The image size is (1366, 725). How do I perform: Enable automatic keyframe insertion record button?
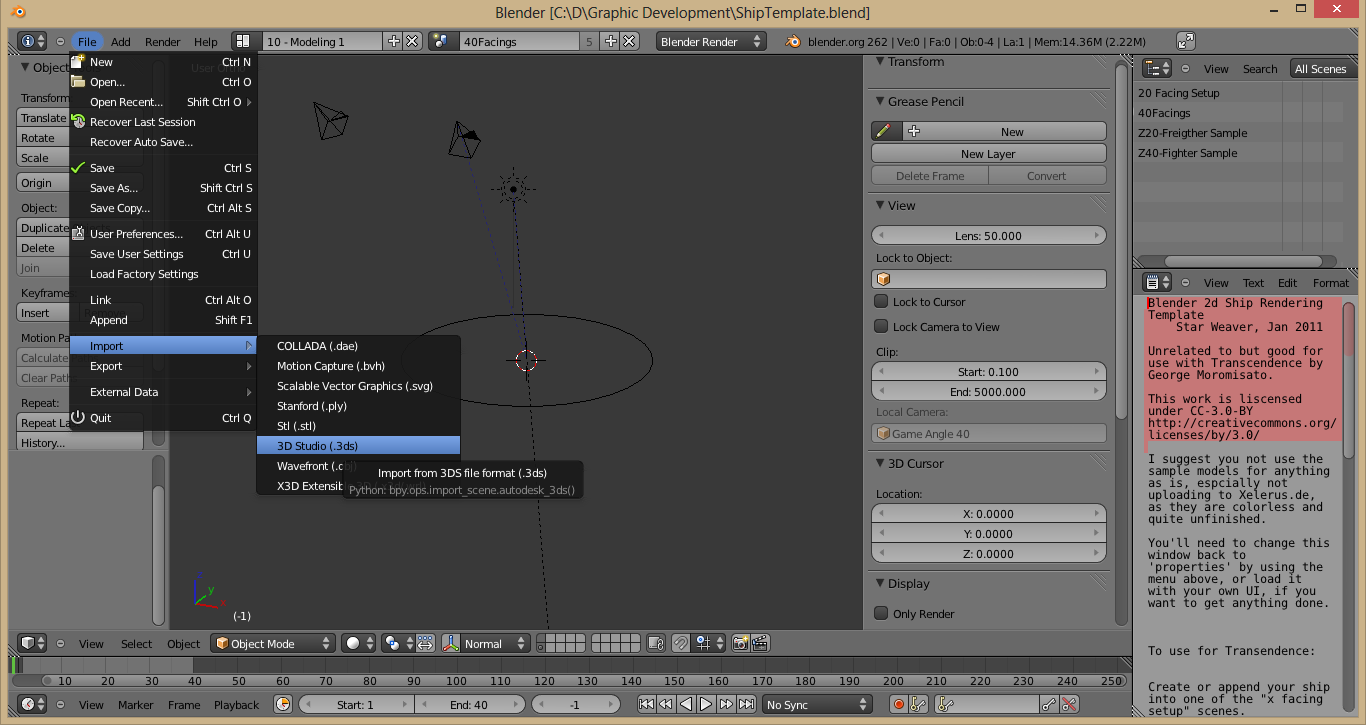tap(898, 705)
